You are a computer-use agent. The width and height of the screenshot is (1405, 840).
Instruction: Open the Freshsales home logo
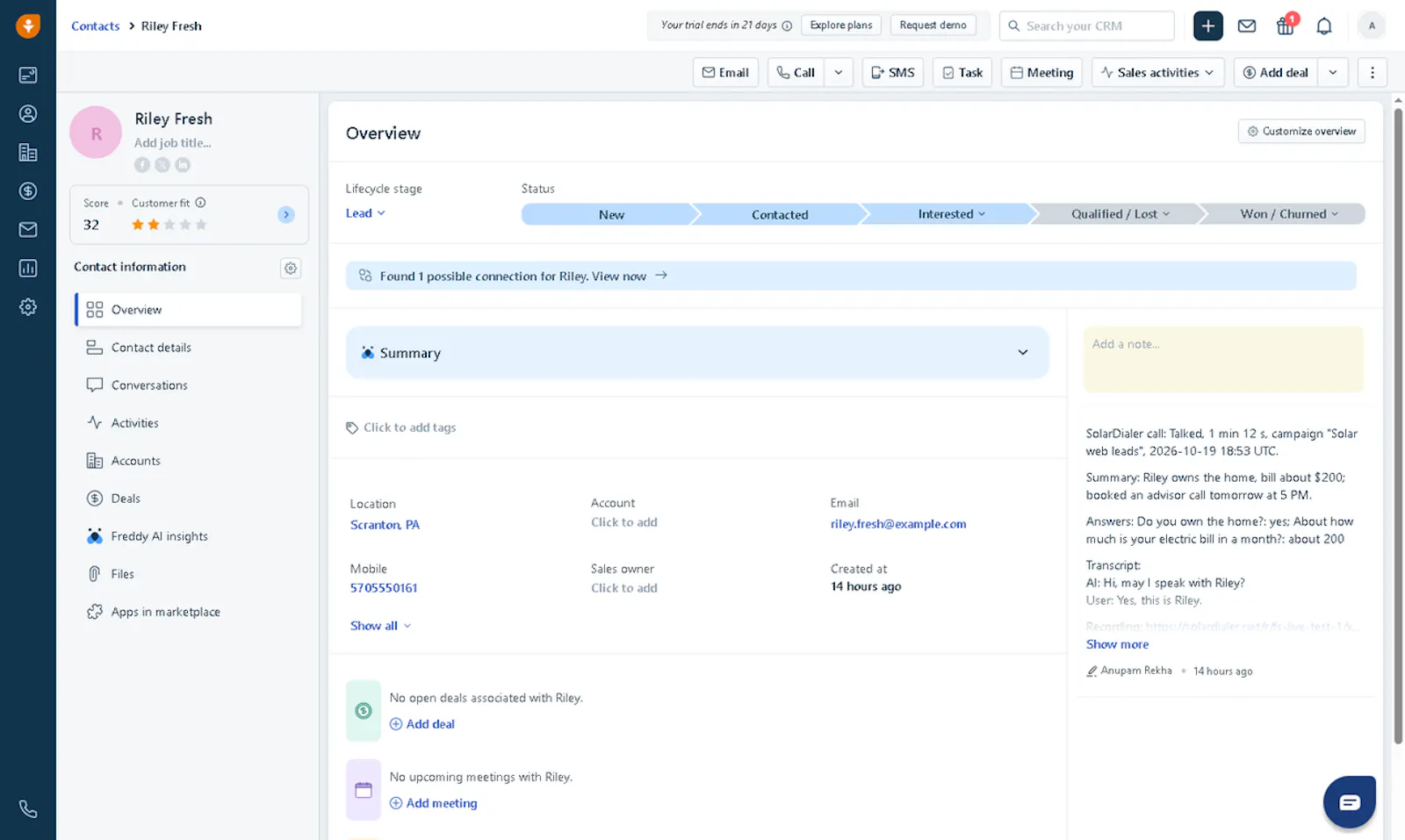pyautogui.click(x=28, y=26)
